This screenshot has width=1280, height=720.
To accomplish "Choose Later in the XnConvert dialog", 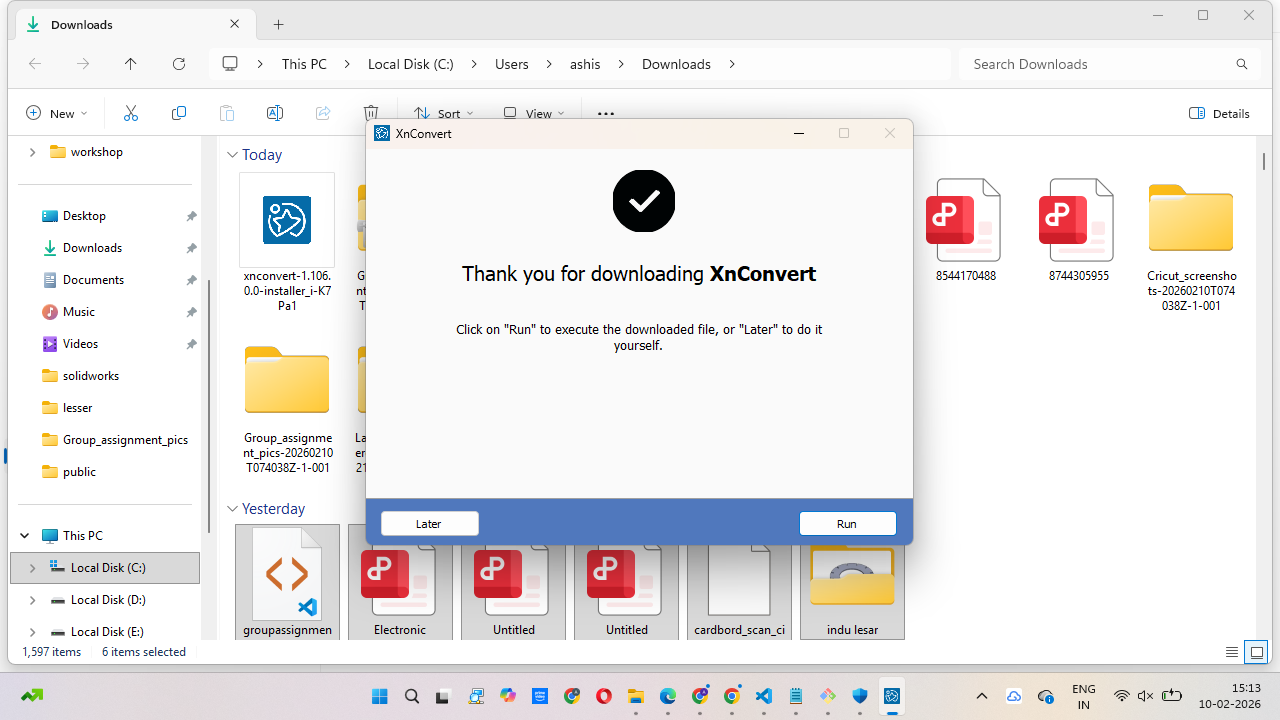I will click(429, 524).
